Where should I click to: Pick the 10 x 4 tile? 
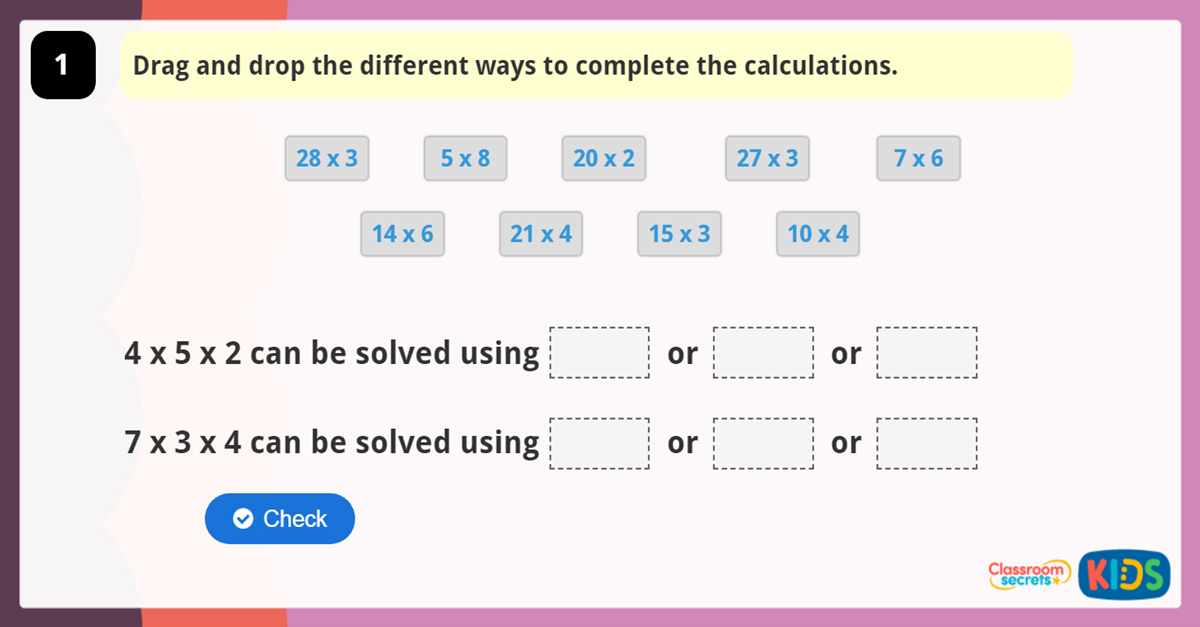point(817,234)
